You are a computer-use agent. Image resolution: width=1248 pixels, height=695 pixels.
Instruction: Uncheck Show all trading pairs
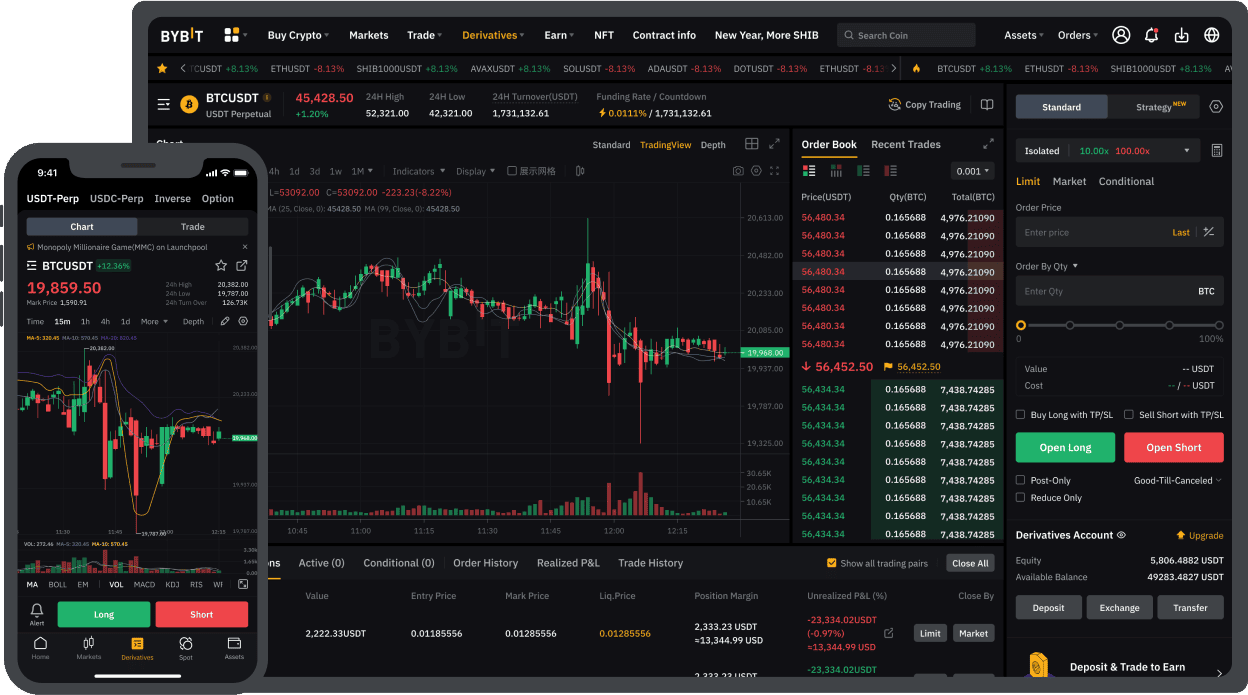[832, 562]
